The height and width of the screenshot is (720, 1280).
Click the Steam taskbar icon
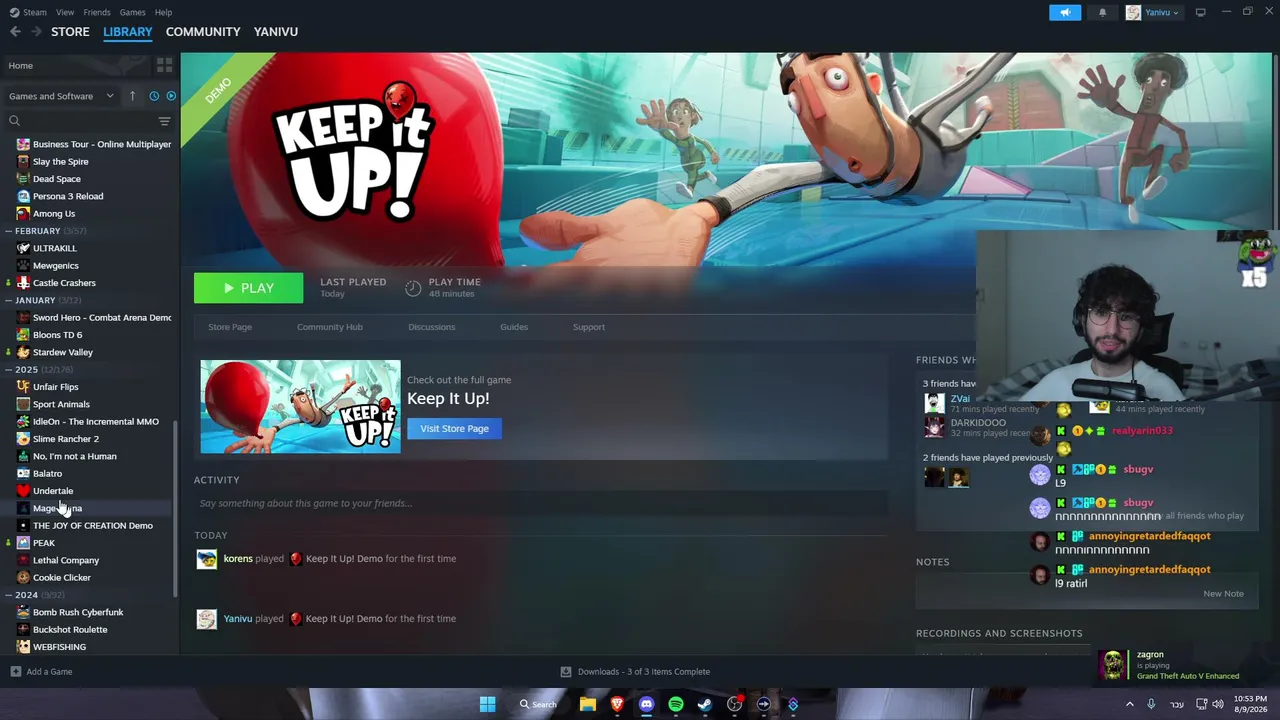coord(705,704)
